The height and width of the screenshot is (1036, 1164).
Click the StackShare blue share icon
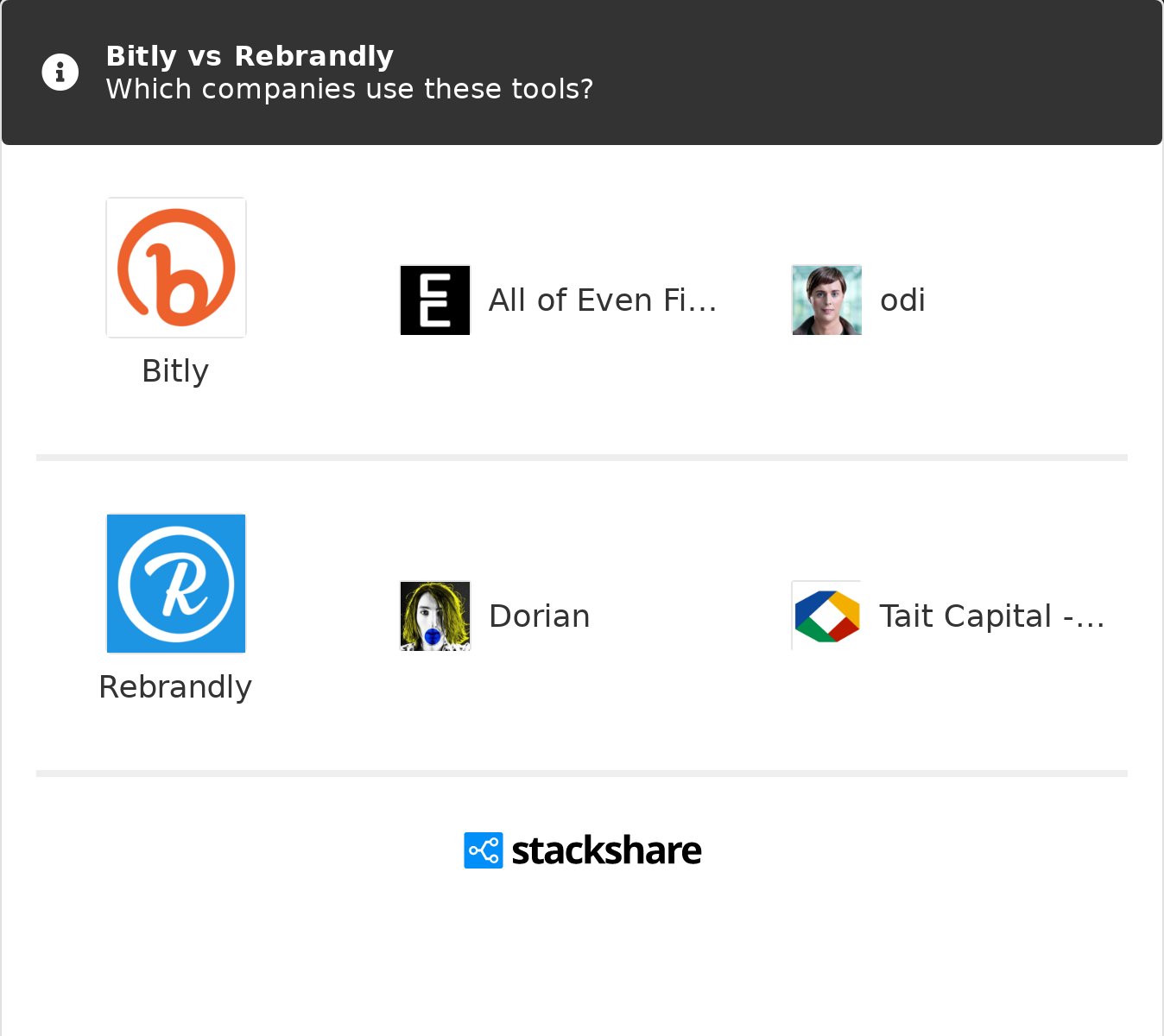coord(483,850)
